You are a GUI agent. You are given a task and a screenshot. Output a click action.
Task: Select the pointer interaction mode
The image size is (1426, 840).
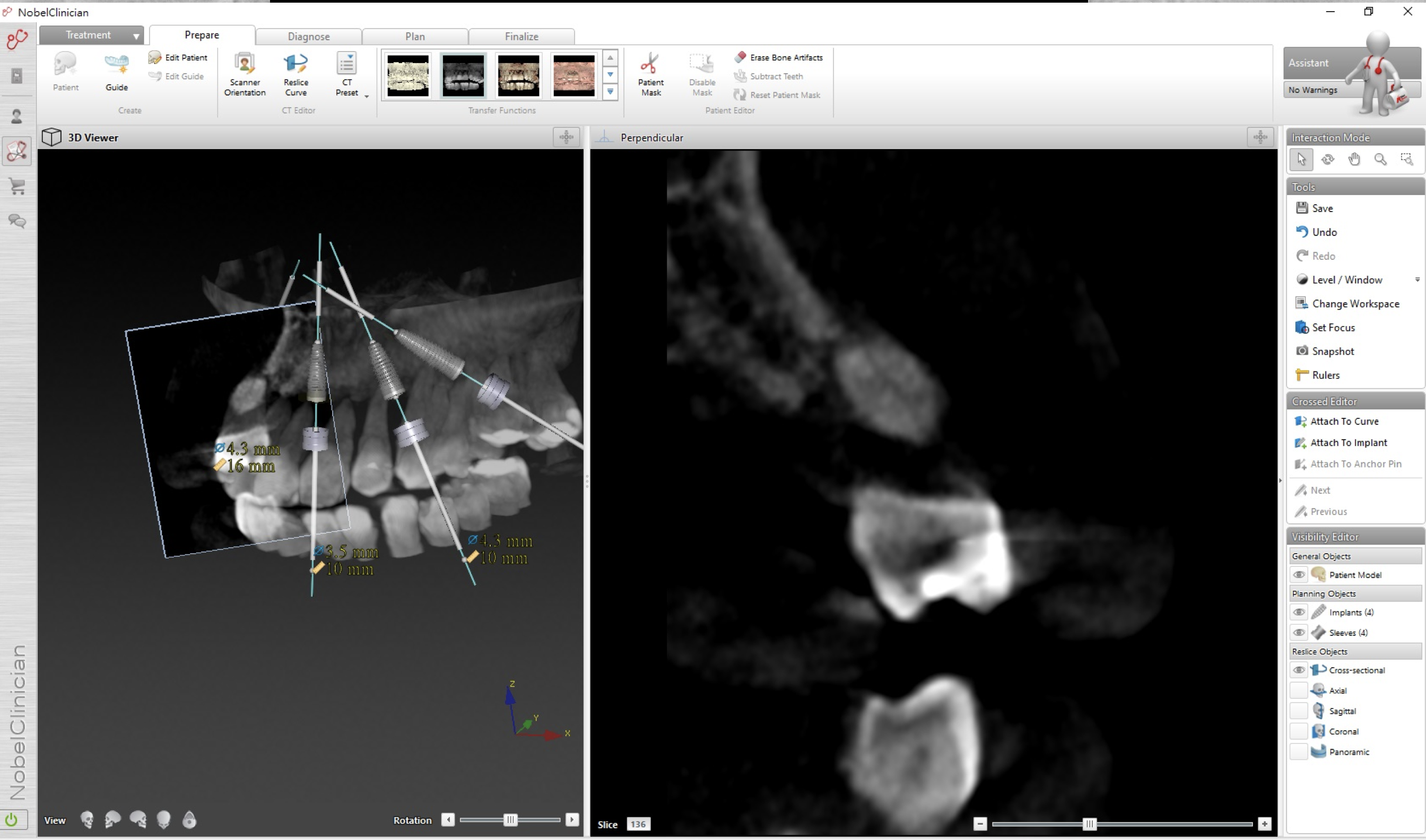[x=1301, y=160]
